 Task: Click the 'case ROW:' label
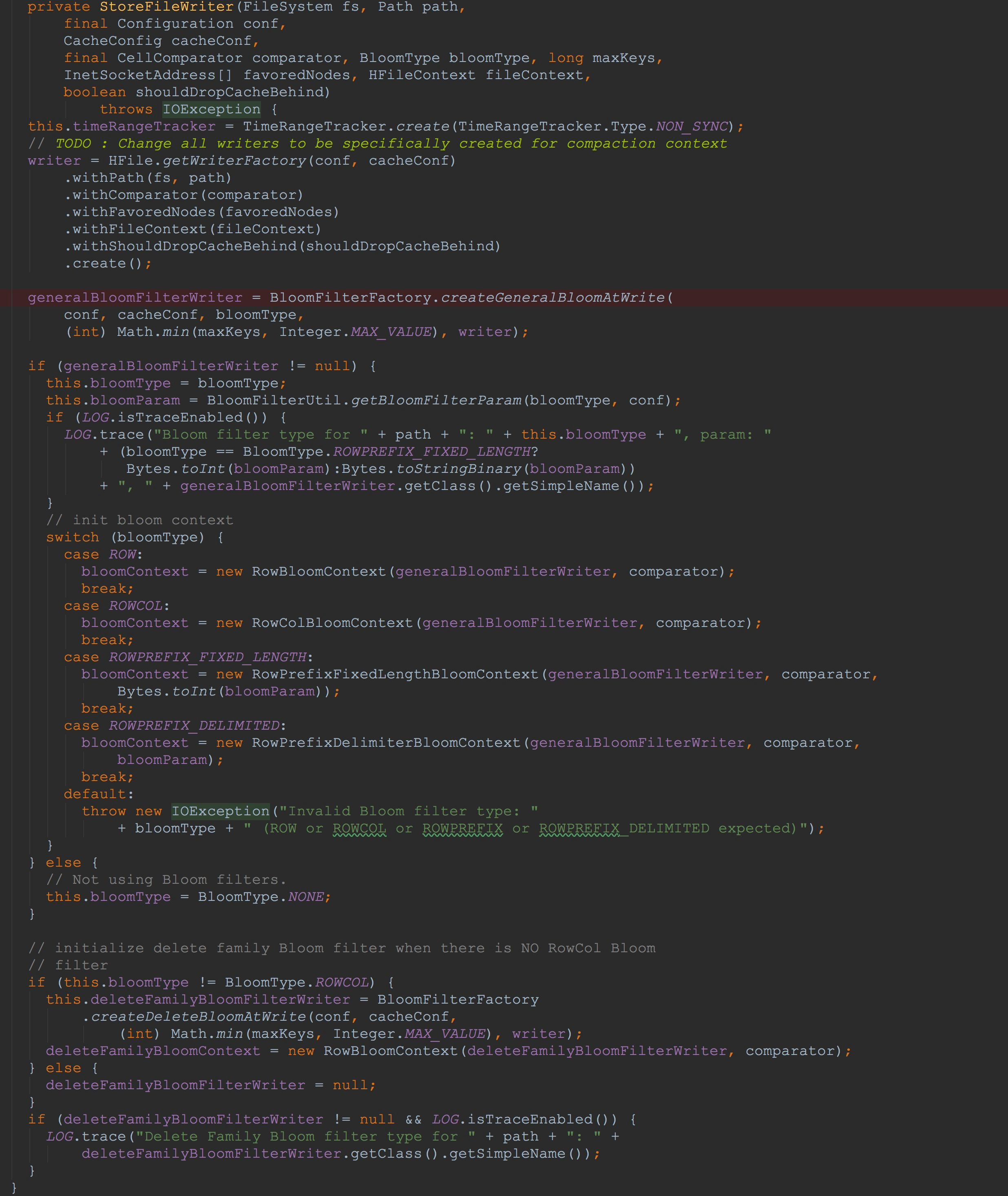(104, 555)
